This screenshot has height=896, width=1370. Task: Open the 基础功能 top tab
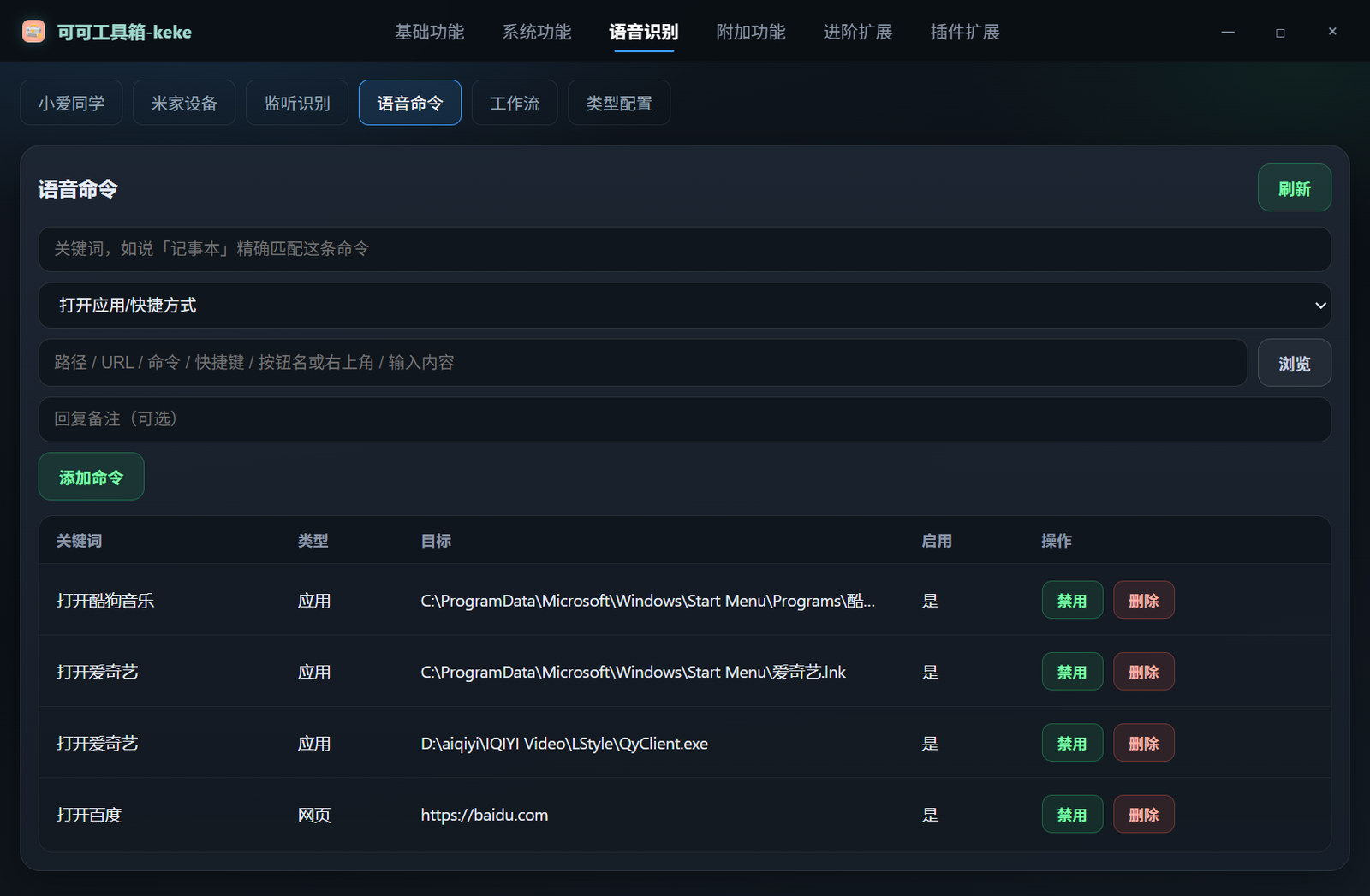(430, 32)
